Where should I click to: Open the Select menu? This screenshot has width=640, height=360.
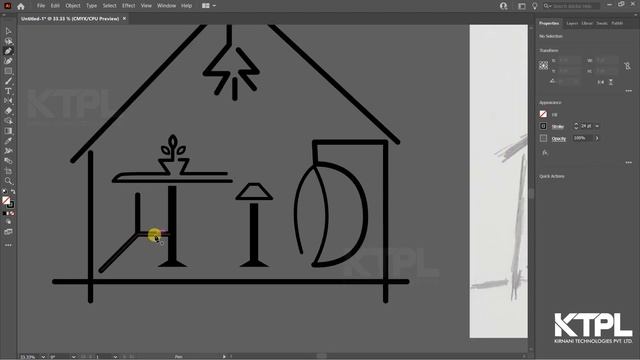click(109, 6)
